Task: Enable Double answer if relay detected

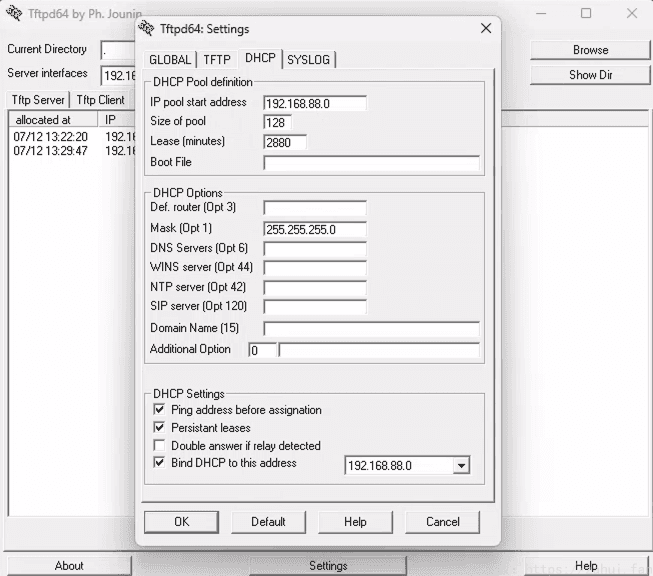Action: (159, 446)
